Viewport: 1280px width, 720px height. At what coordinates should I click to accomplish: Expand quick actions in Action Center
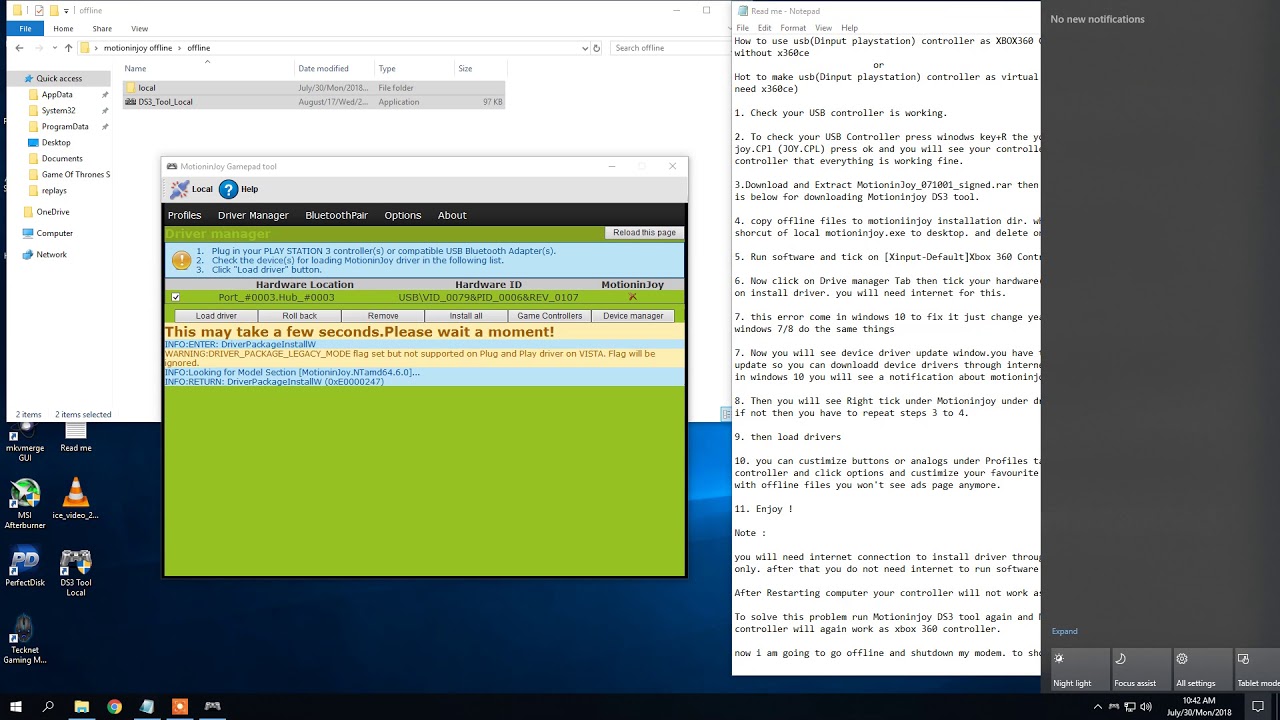[x=1064, y=631]
